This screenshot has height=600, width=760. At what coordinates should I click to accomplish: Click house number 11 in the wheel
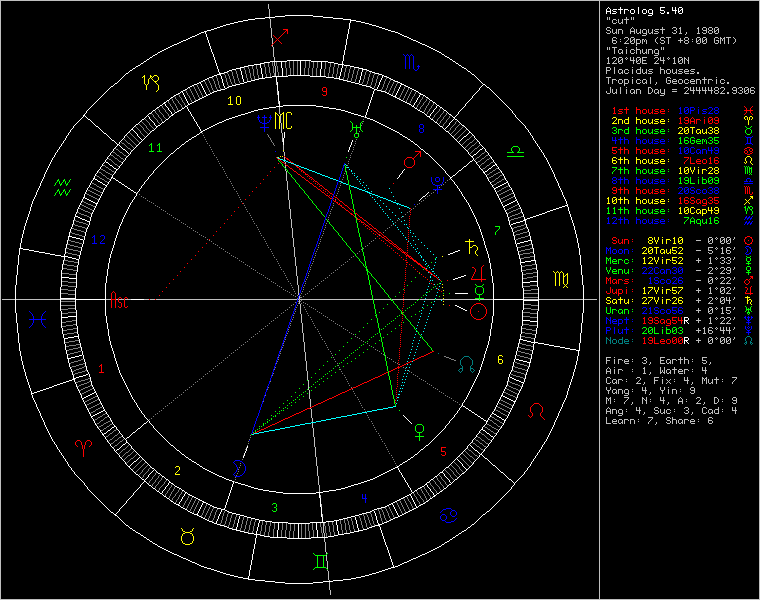coord(155,148)
